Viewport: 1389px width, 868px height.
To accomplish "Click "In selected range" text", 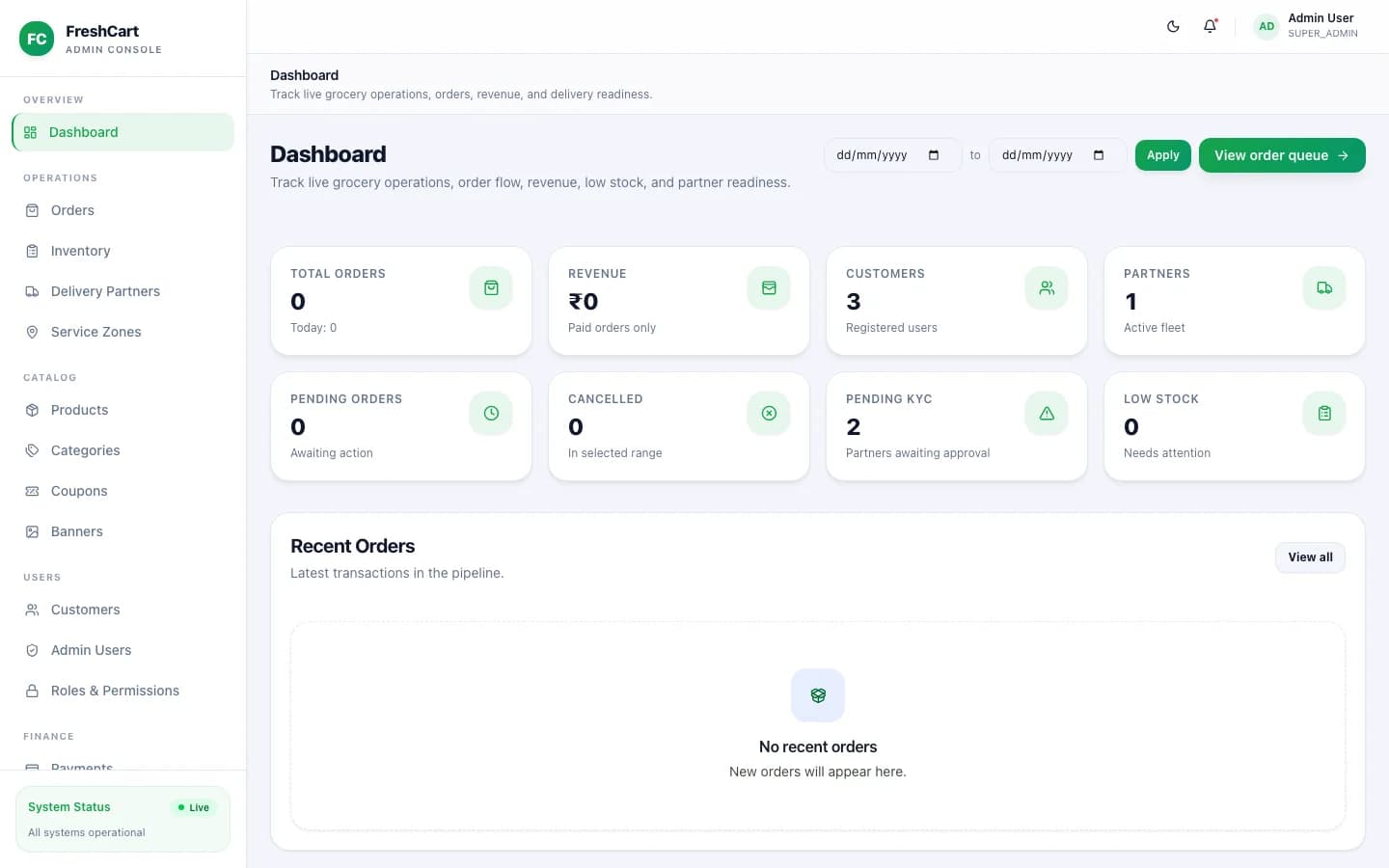I will click(614, 453).
